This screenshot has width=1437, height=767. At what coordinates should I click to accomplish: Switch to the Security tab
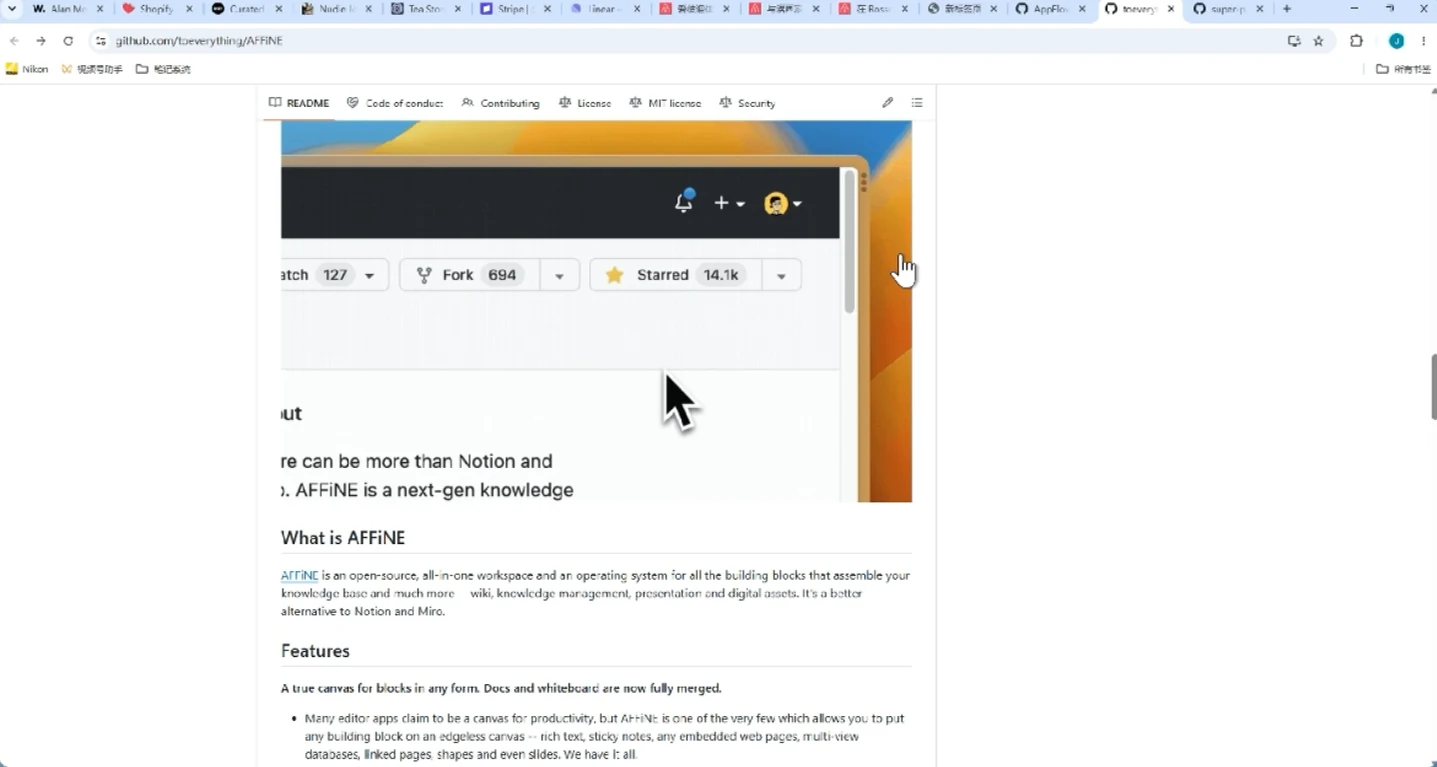coord(747,103)
